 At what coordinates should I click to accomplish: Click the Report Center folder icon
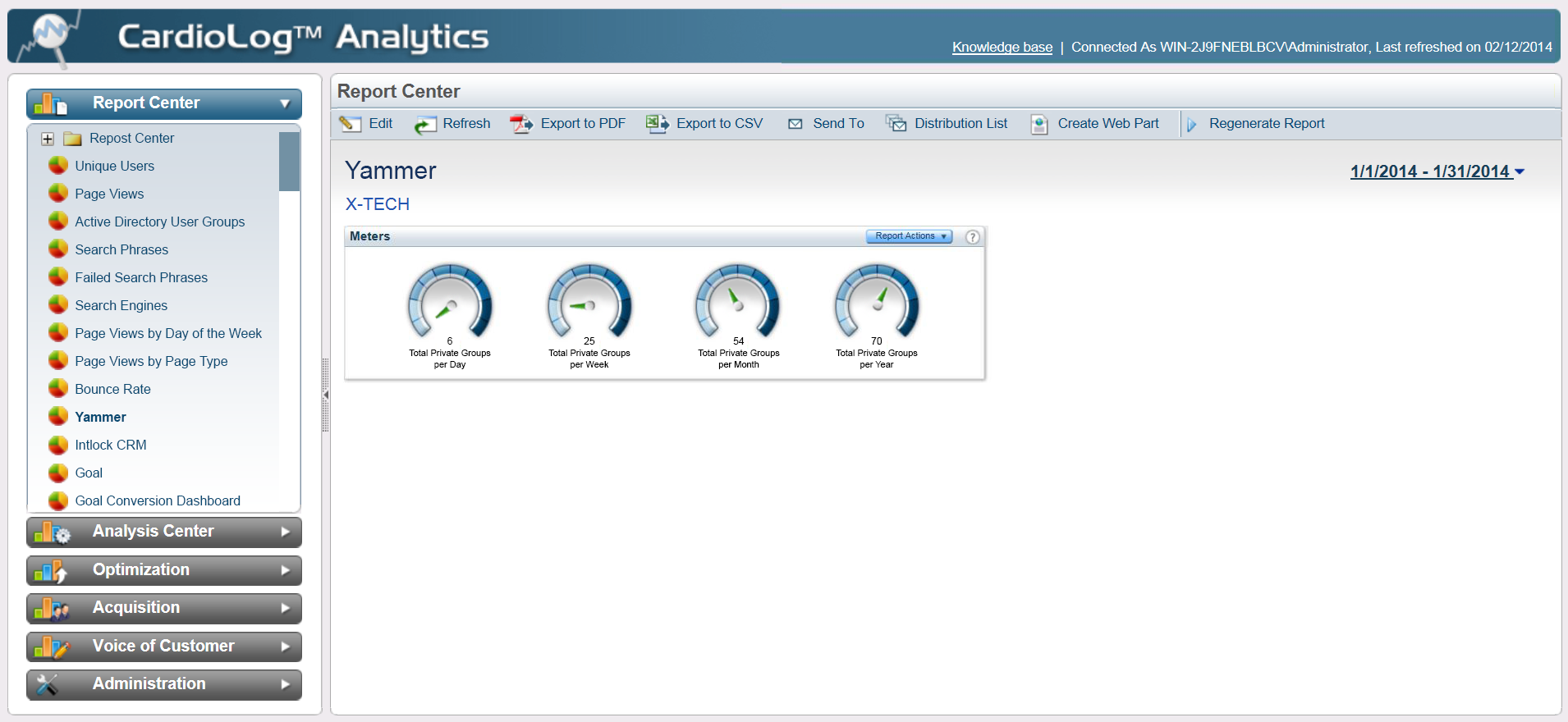pyautogui.click(x=73, y=139)
